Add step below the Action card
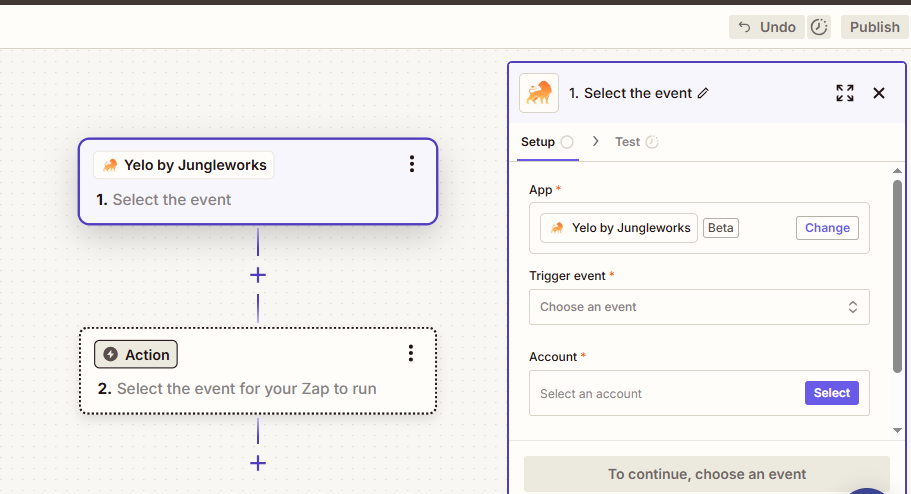The width and height of the screenshot is (911, 494). [x=258, y=463]
